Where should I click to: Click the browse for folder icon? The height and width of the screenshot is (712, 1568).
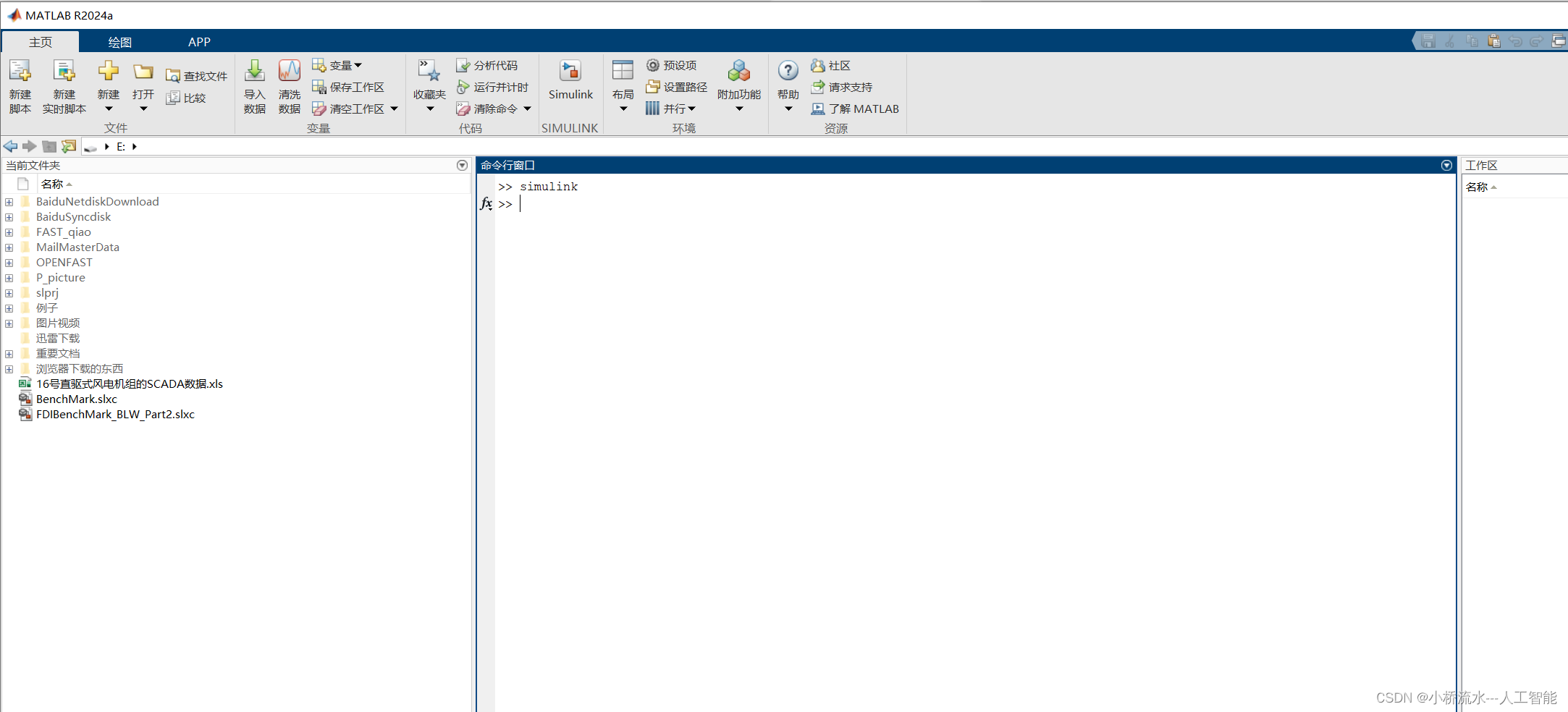click(x=69, y=146)
